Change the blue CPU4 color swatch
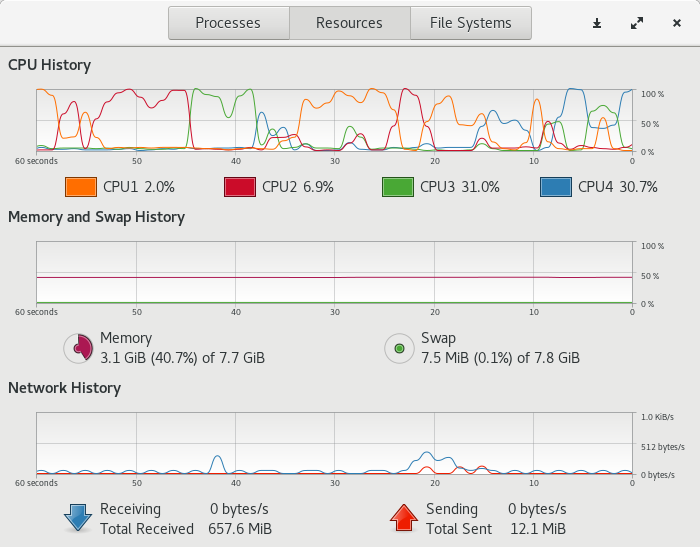700x547 pixels. pyautogui.click(x=556, y=187)
